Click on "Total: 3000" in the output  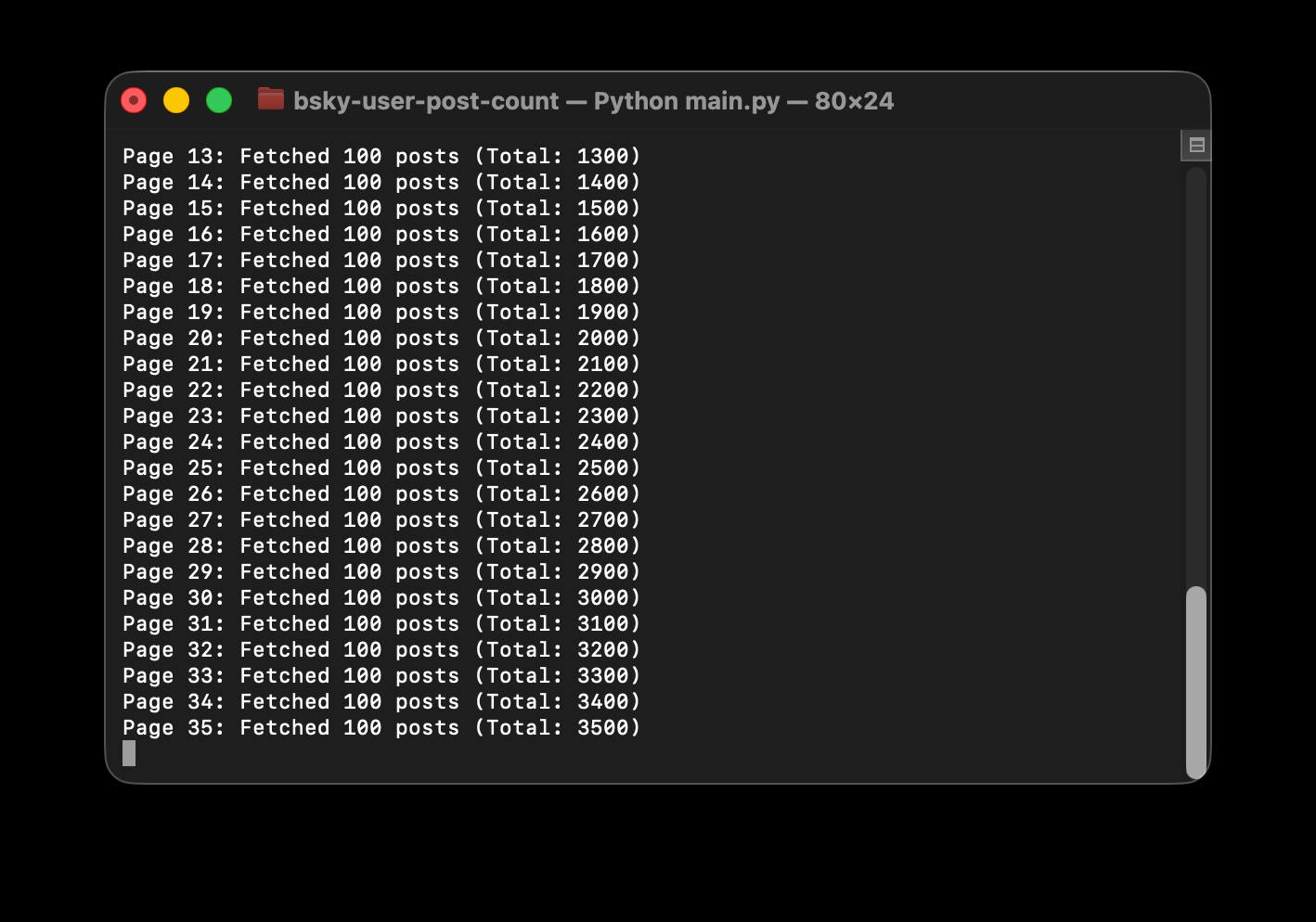[x=557, y=598]
